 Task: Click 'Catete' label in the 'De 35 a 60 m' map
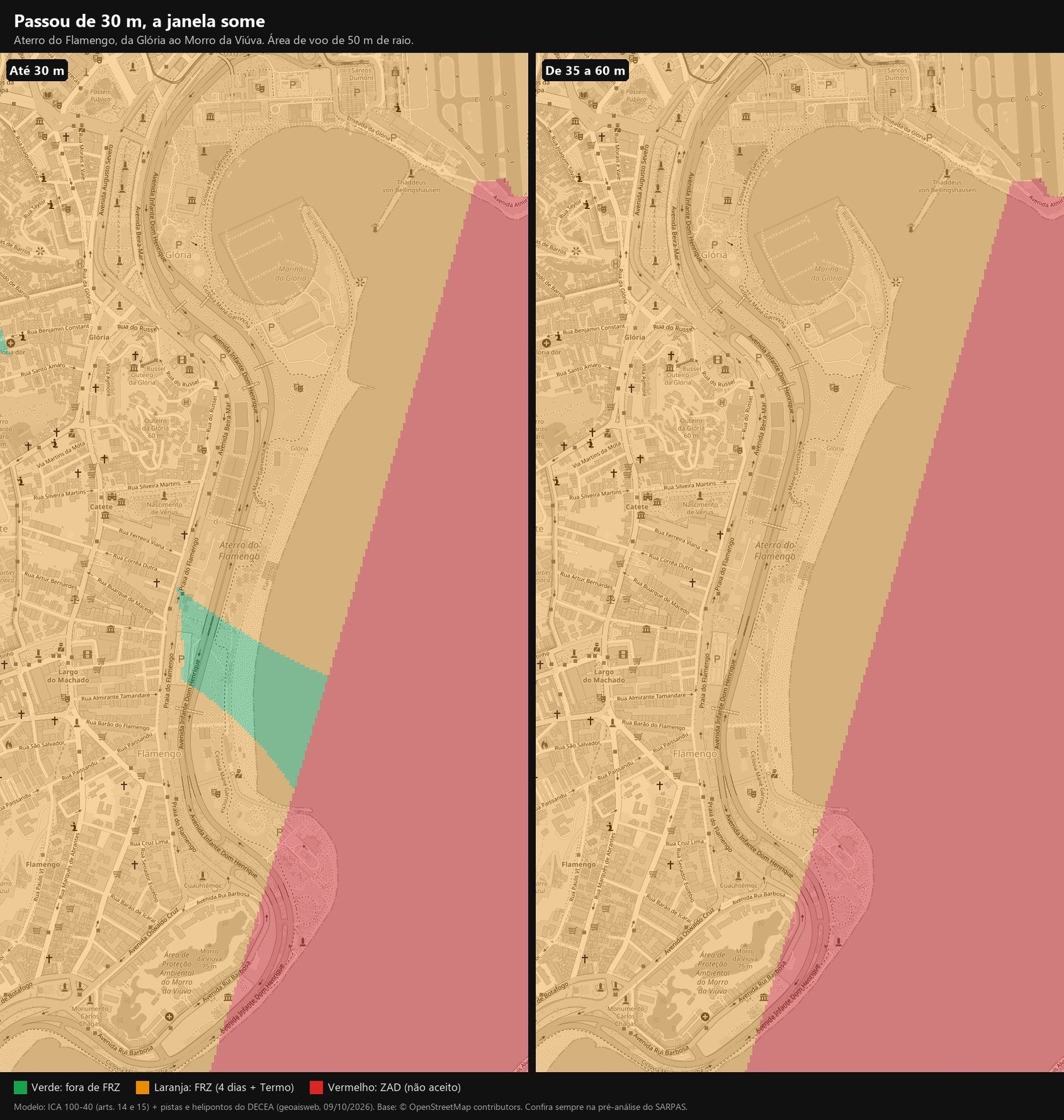tap(637, 507)
